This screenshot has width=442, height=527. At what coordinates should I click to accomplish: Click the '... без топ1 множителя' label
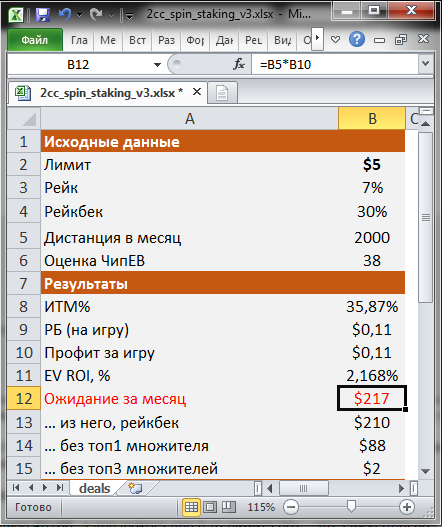[x=126, y=446]
